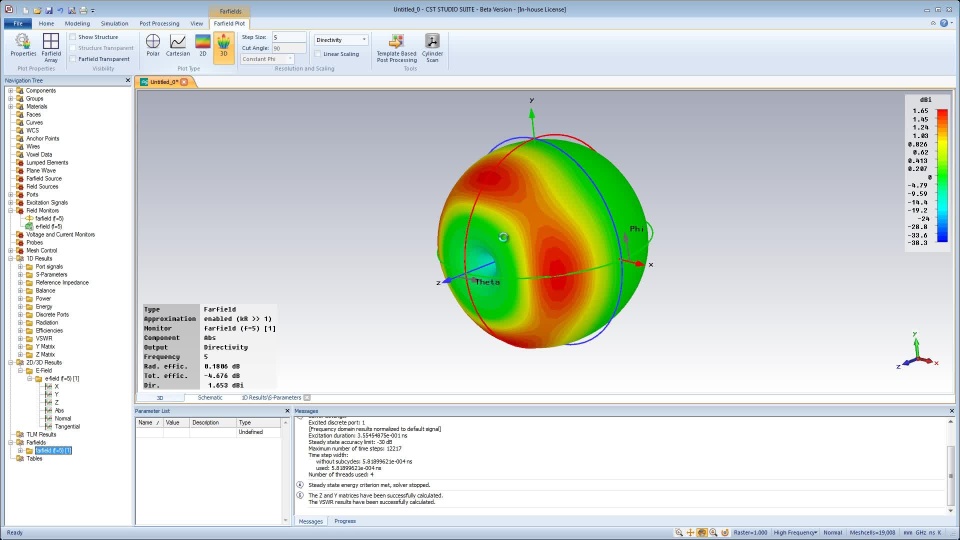Click the magnifier dynamic zoom status icon
Viewport: 960px width, 540px height.
click(713, 533)
